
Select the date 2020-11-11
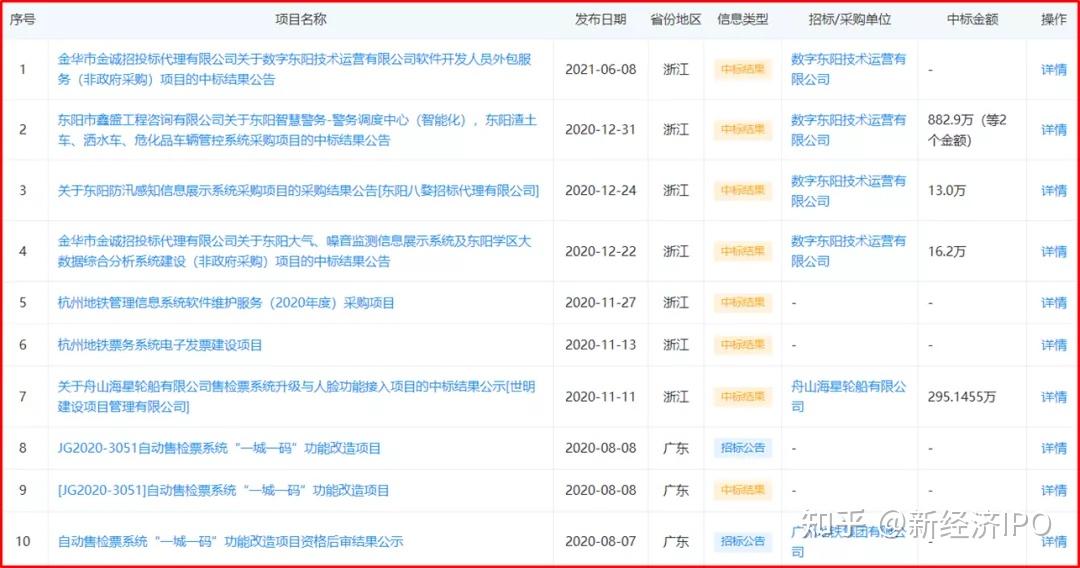coord(601,397)
